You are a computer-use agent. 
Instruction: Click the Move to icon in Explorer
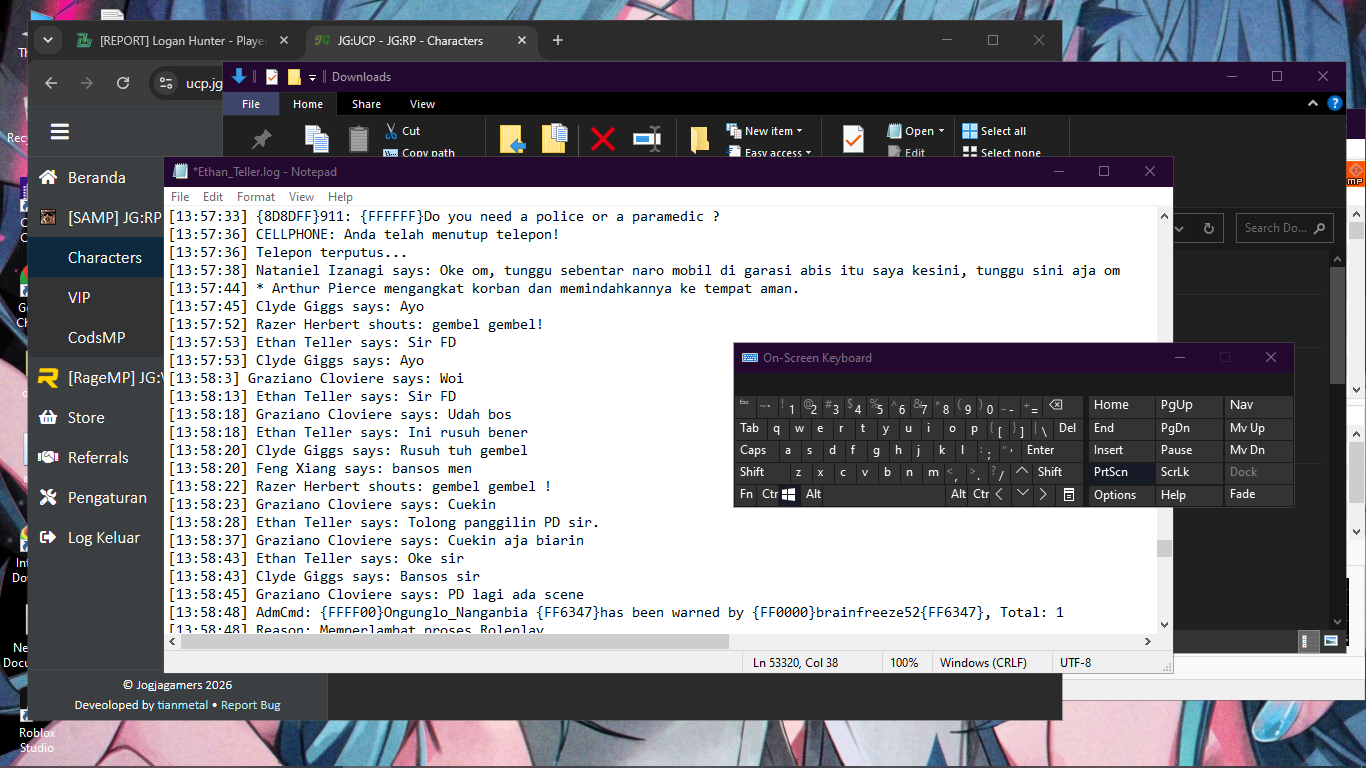pyautogui.click(x=512, y=139)
